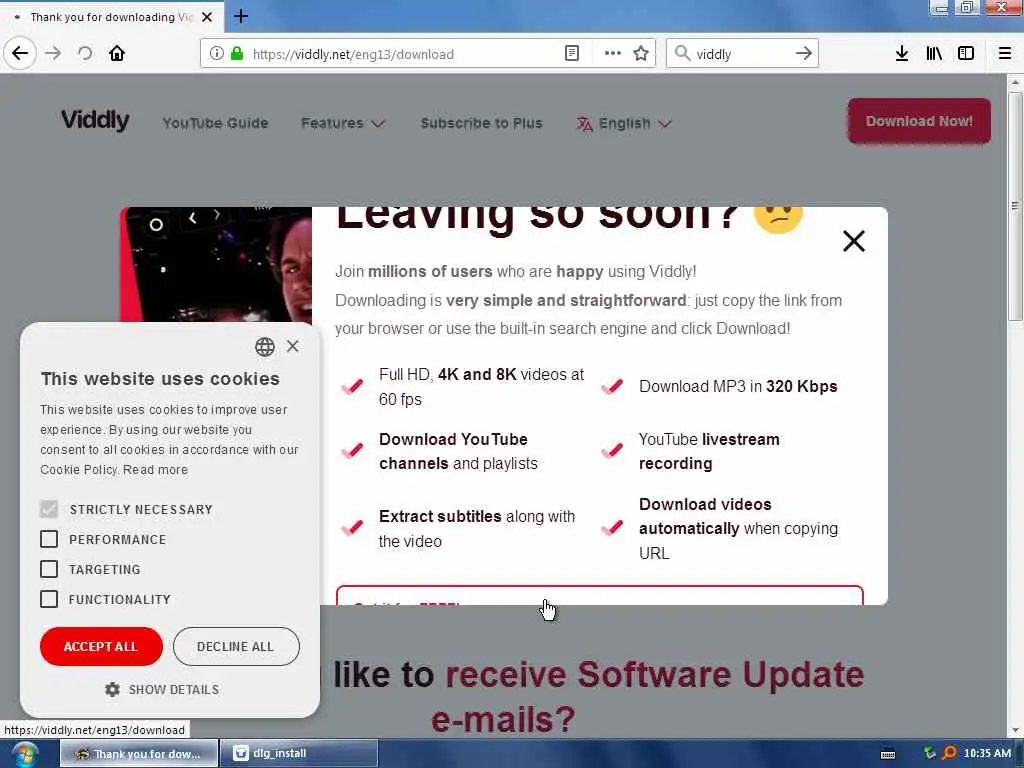This screenshot has width=1024, height=768.
Task: Click the browser forward arrow
Action: [54, 53]
